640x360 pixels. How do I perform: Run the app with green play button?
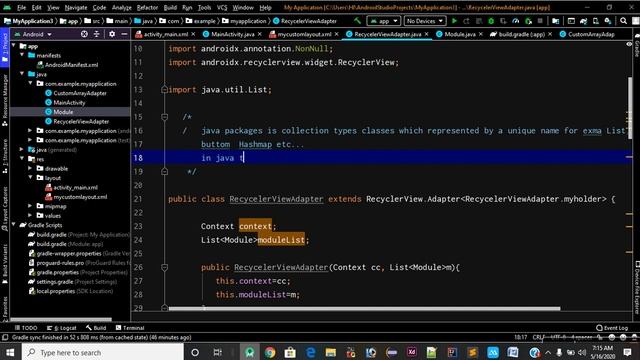pyautogui.click(x=454, y=21)
